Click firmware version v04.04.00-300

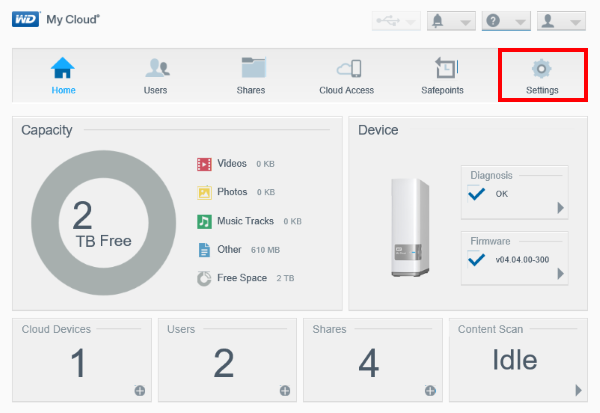pos(522,260)
